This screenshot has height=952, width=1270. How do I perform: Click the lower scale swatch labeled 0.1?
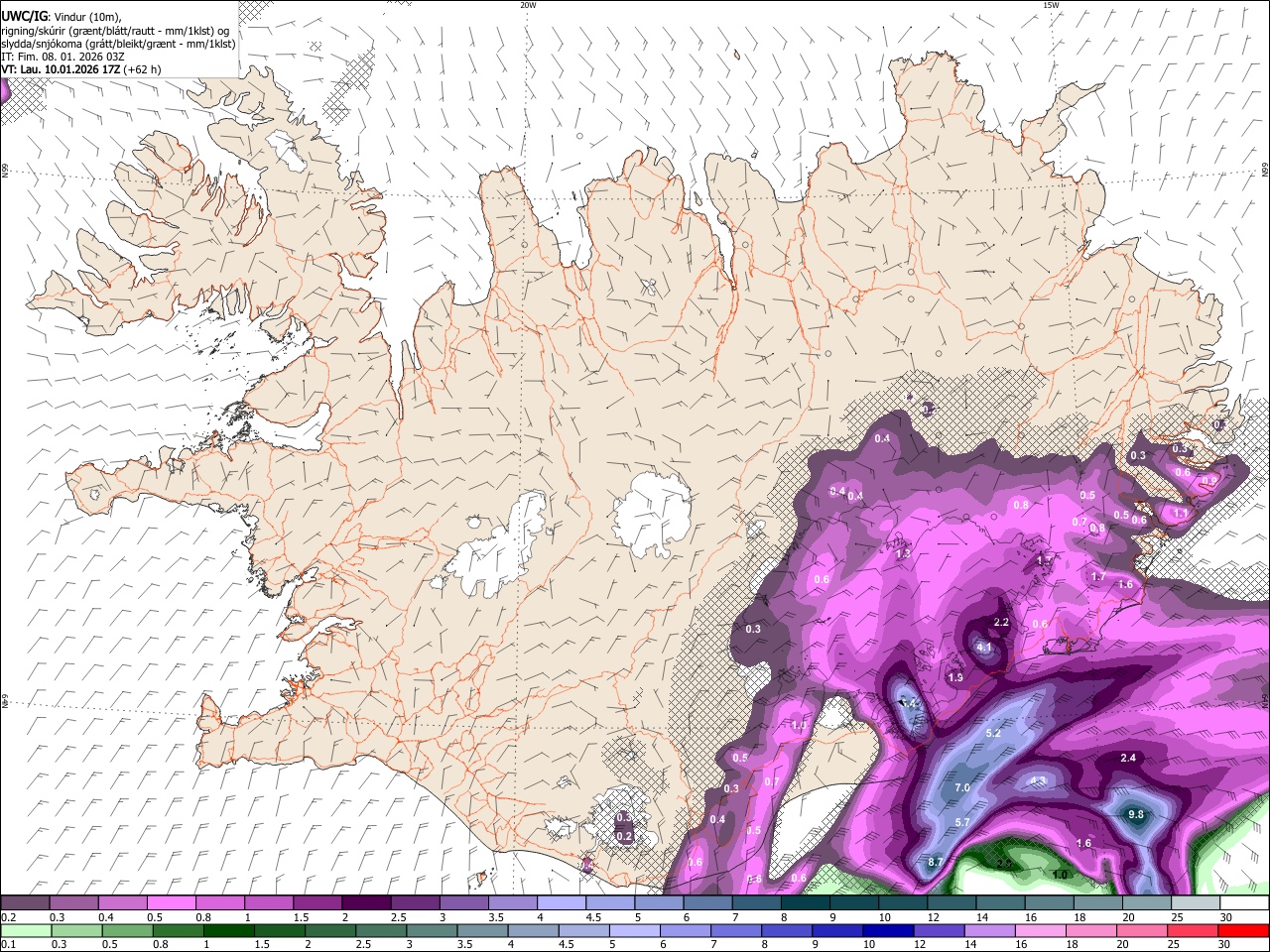click(27, 930)
